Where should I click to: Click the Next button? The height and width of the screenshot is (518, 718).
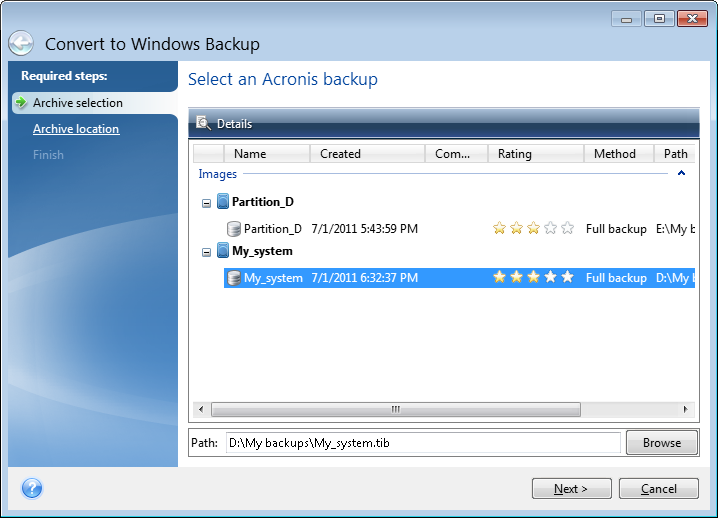pyautogui.click(x=571, y=489)
